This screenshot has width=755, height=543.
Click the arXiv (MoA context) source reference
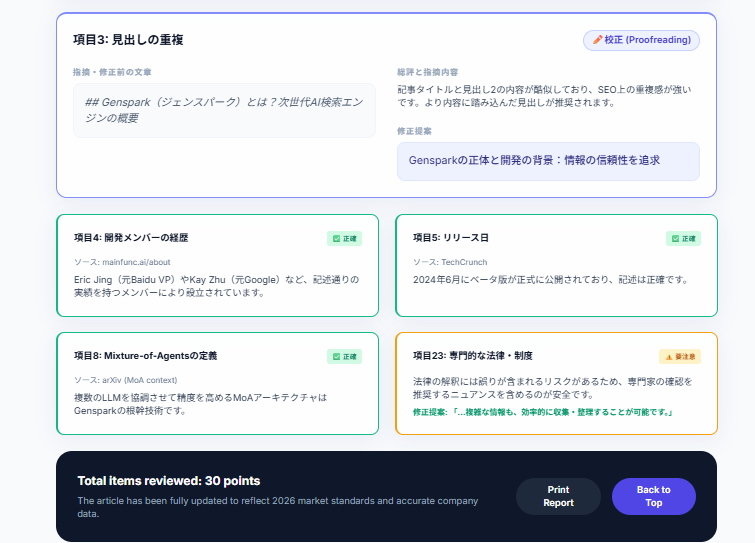tap(125, 380)
